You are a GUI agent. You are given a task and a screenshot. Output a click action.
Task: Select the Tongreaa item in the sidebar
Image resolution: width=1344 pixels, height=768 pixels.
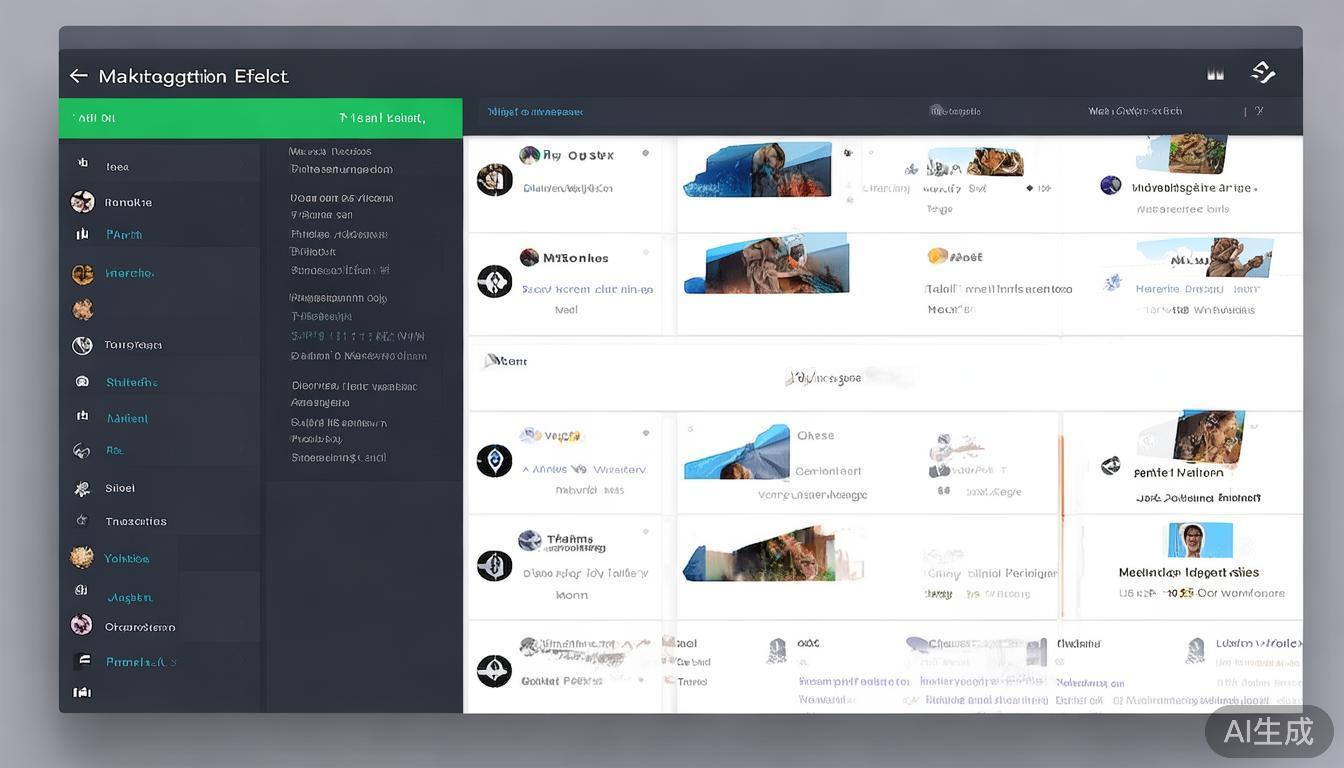click(133, 345)
